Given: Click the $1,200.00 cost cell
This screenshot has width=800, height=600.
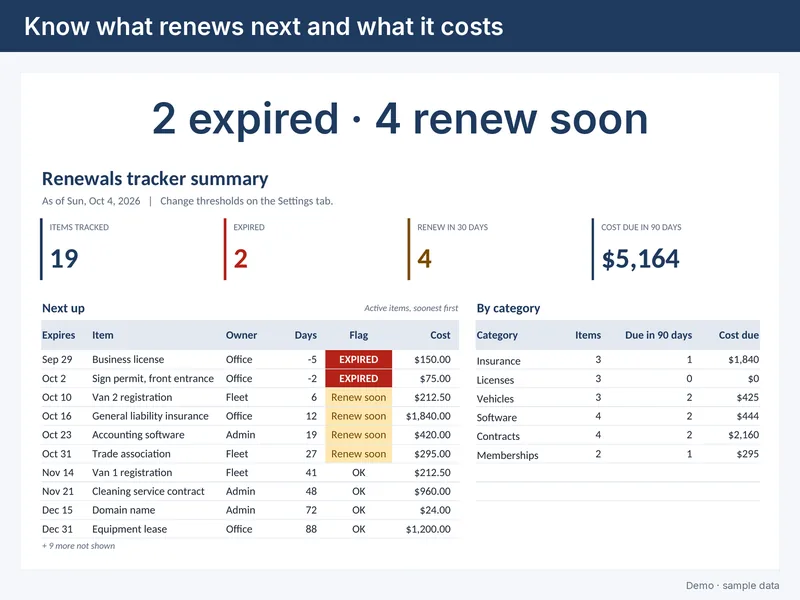Looking at the screenshot, I should (428, 529).
